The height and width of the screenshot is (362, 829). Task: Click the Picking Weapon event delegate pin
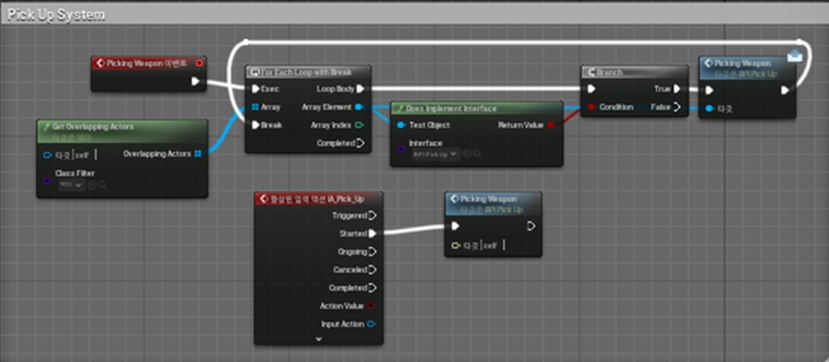point(199,63)
